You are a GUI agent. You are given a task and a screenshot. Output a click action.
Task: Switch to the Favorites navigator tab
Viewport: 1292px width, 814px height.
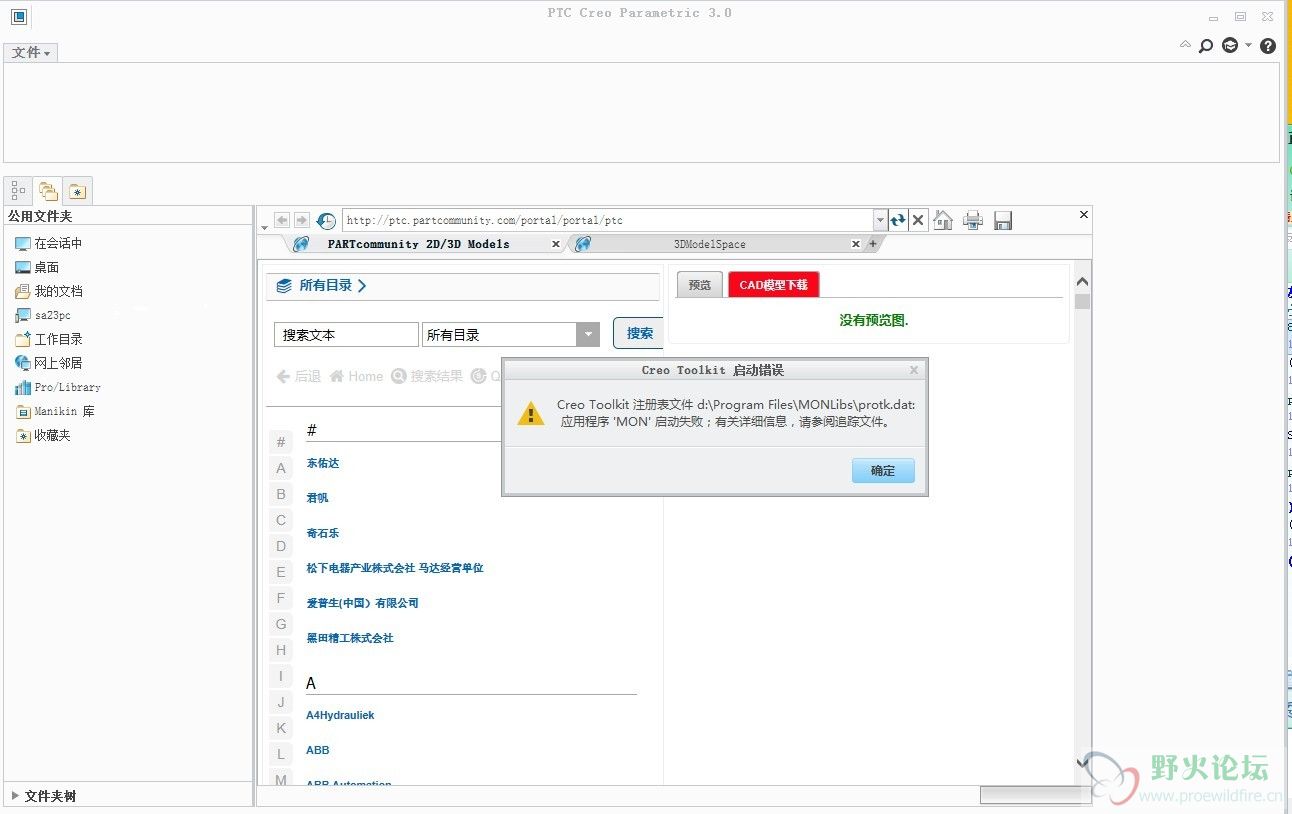(78, 190)
